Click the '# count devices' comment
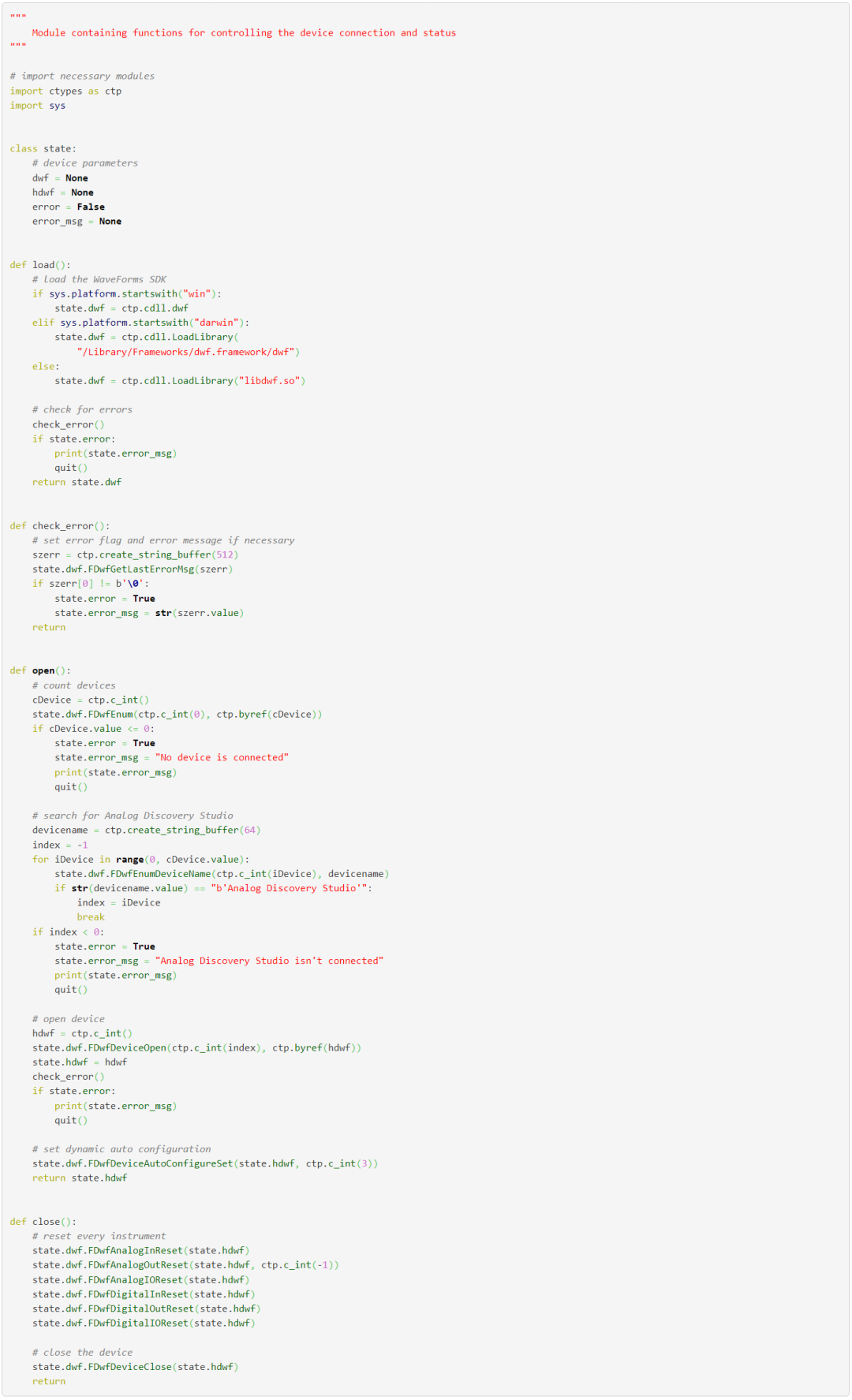 click(73, 685)
